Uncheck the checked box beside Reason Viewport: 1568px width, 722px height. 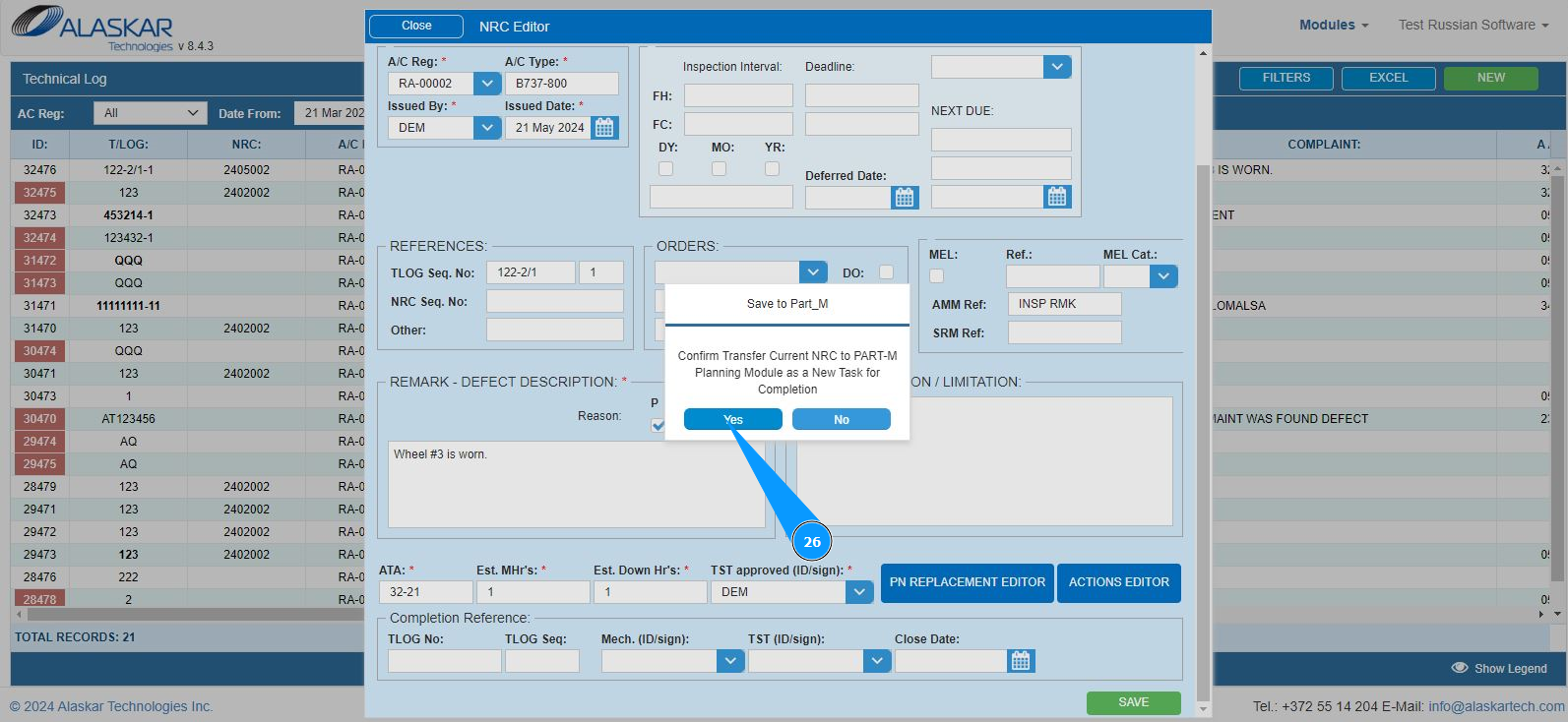pos(658,425)
